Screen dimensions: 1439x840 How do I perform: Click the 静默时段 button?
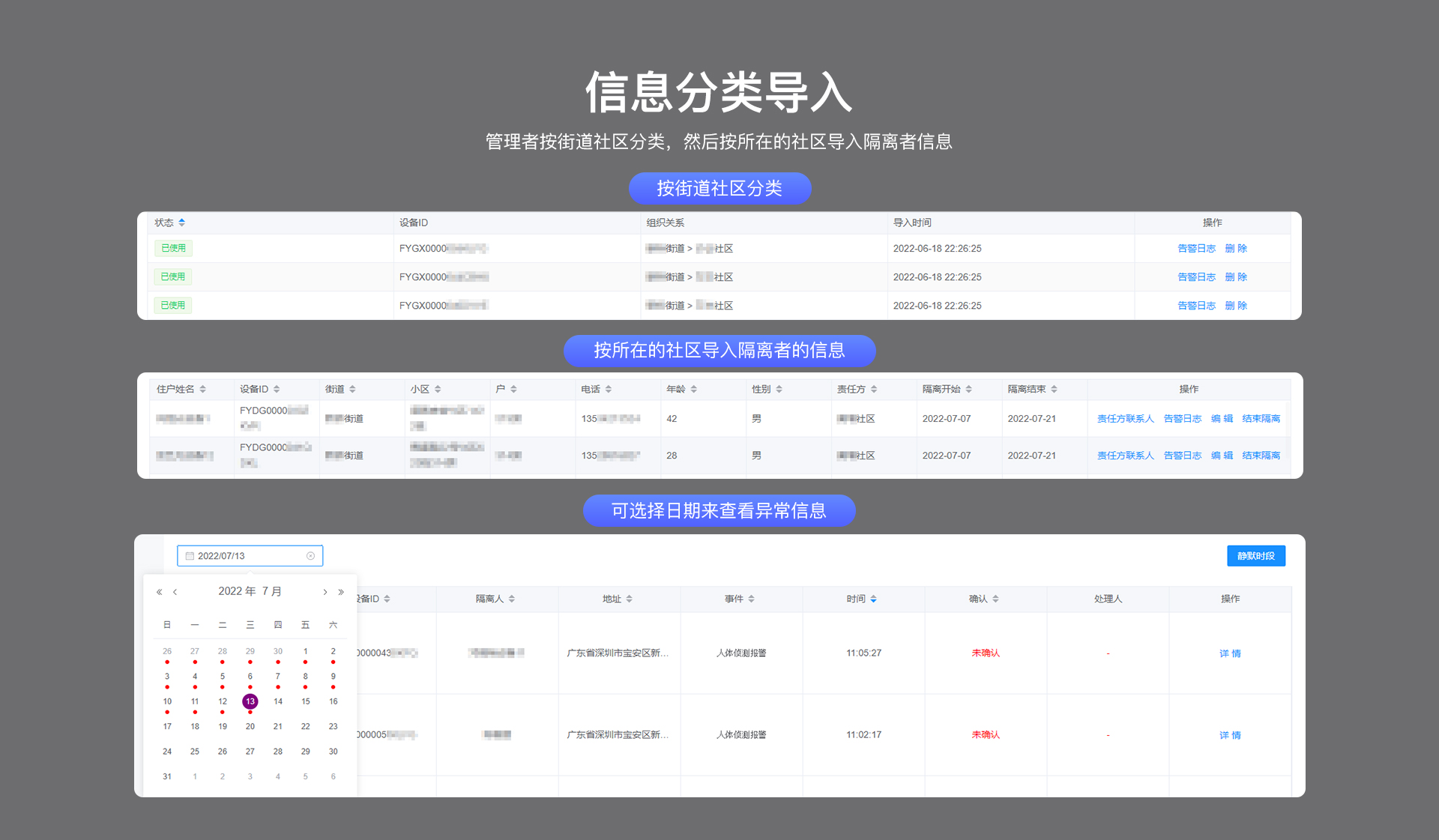1256,556
